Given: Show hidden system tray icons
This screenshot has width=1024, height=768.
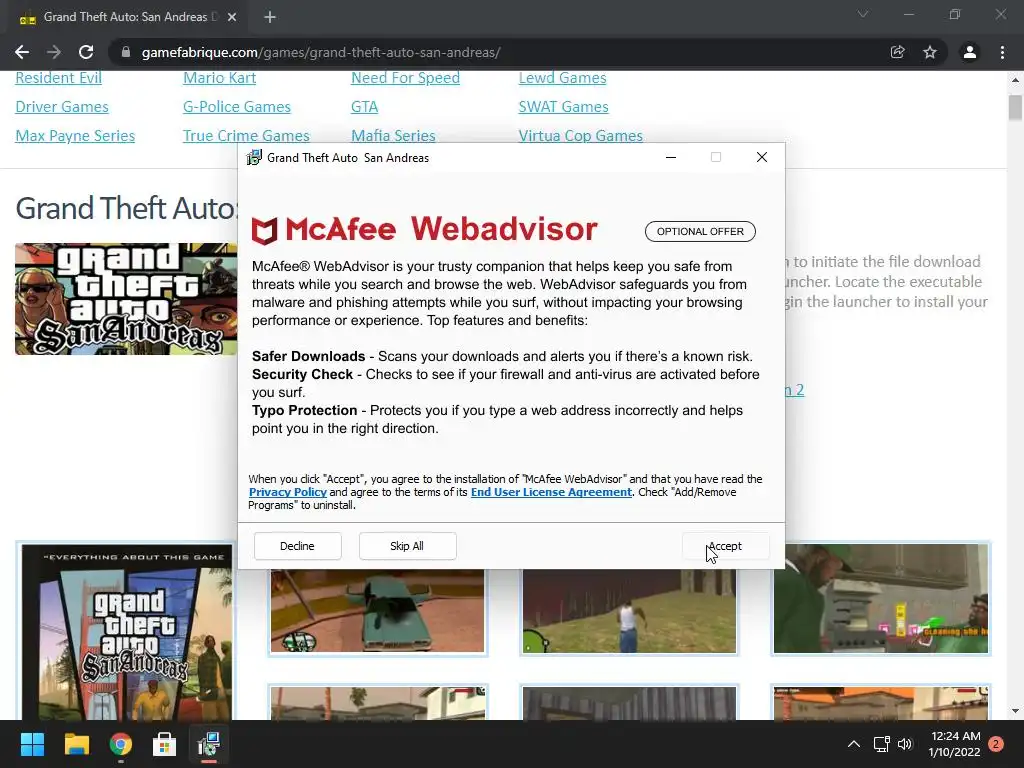Looking at the screenshot, I should [854, 744].
